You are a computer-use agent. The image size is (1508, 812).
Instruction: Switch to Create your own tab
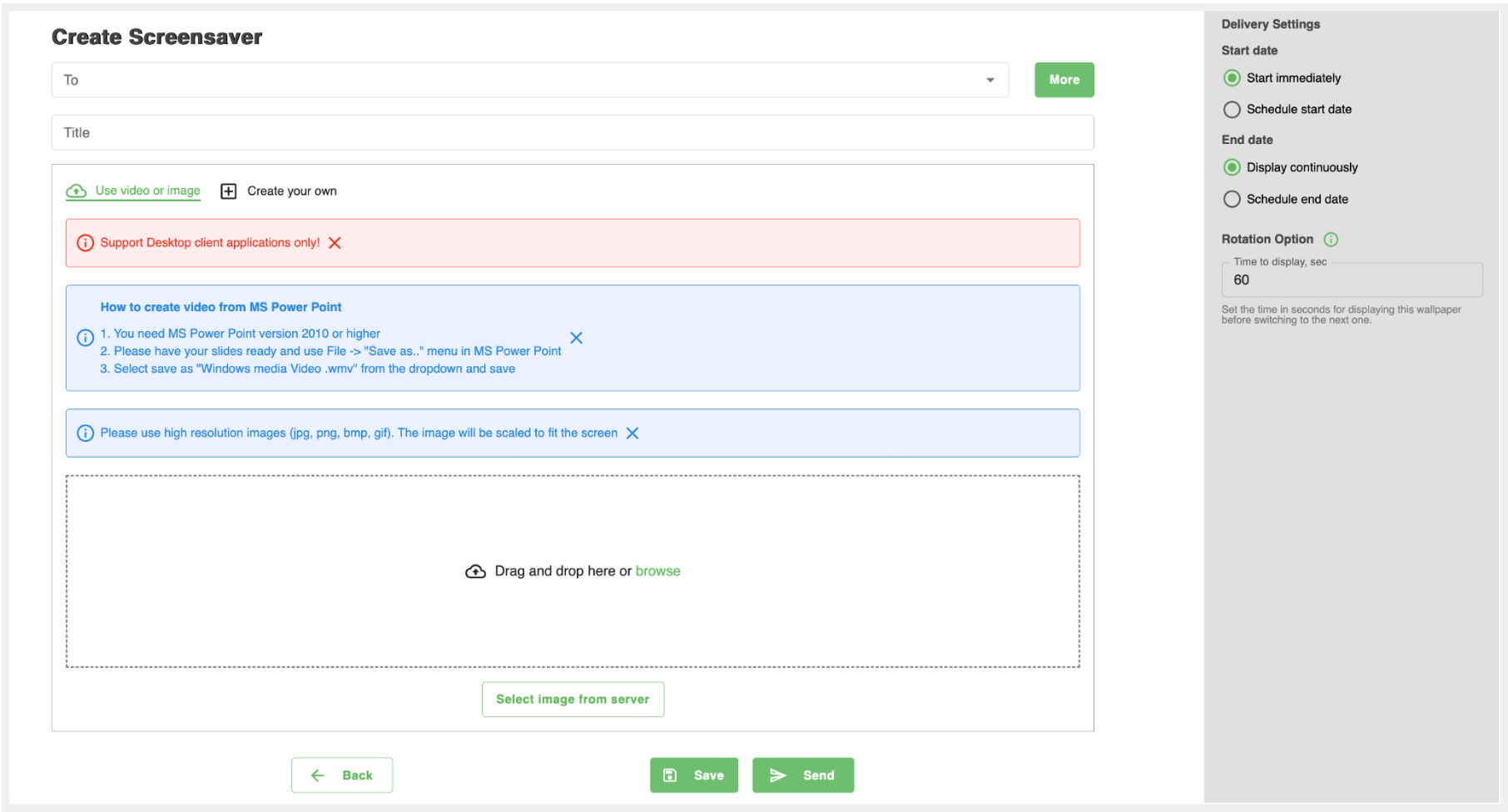pyautogui.click(x=290, y=191)
